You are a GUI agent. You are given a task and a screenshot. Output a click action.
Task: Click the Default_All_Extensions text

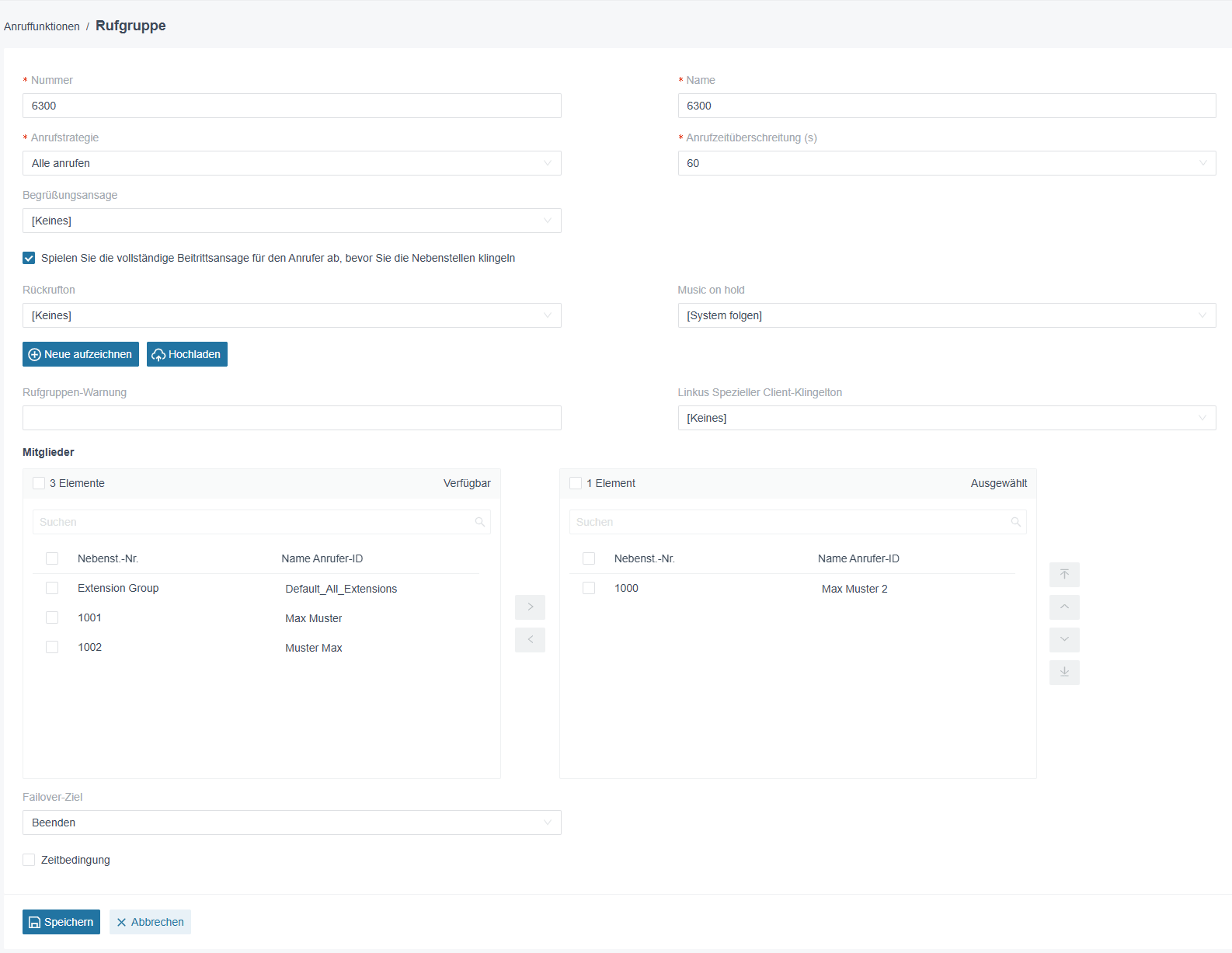341,589
